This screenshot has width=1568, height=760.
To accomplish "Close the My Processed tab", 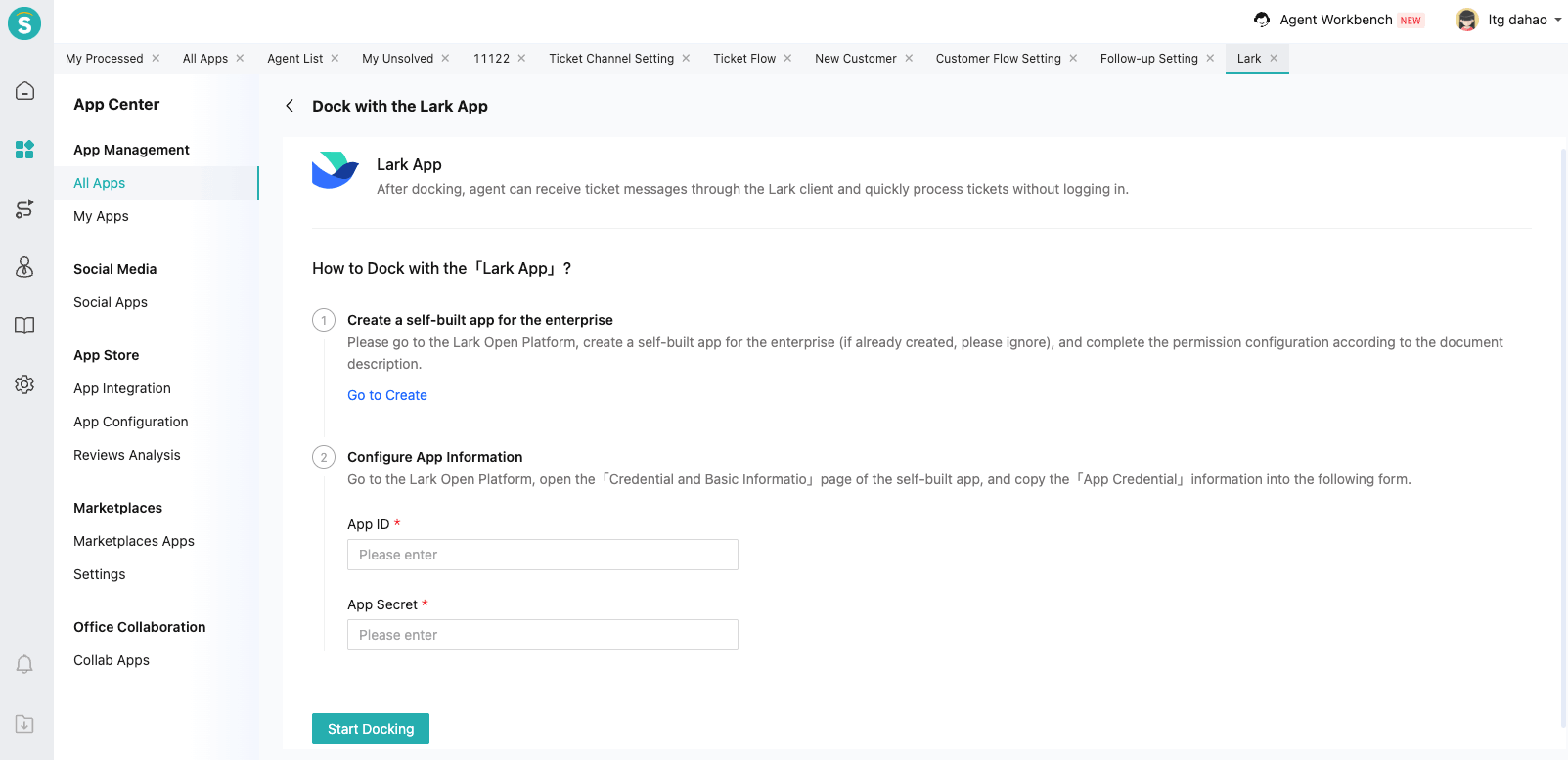I will click(x=156, y=59).
